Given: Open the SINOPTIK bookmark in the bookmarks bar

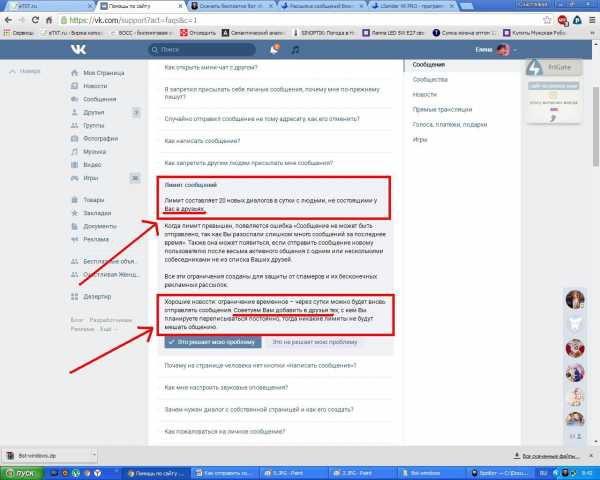Looking at the screenshot, I should coord(324,33).
